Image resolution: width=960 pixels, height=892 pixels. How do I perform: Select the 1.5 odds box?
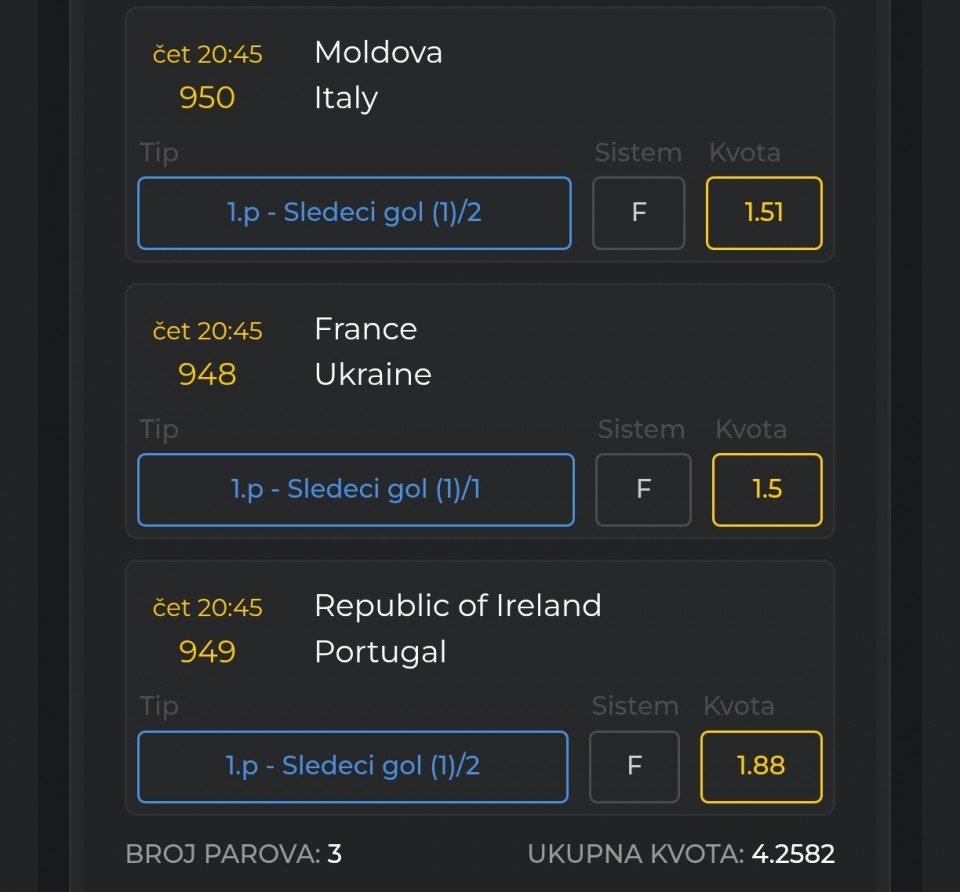pyautogui.click(x=767, y=490)
